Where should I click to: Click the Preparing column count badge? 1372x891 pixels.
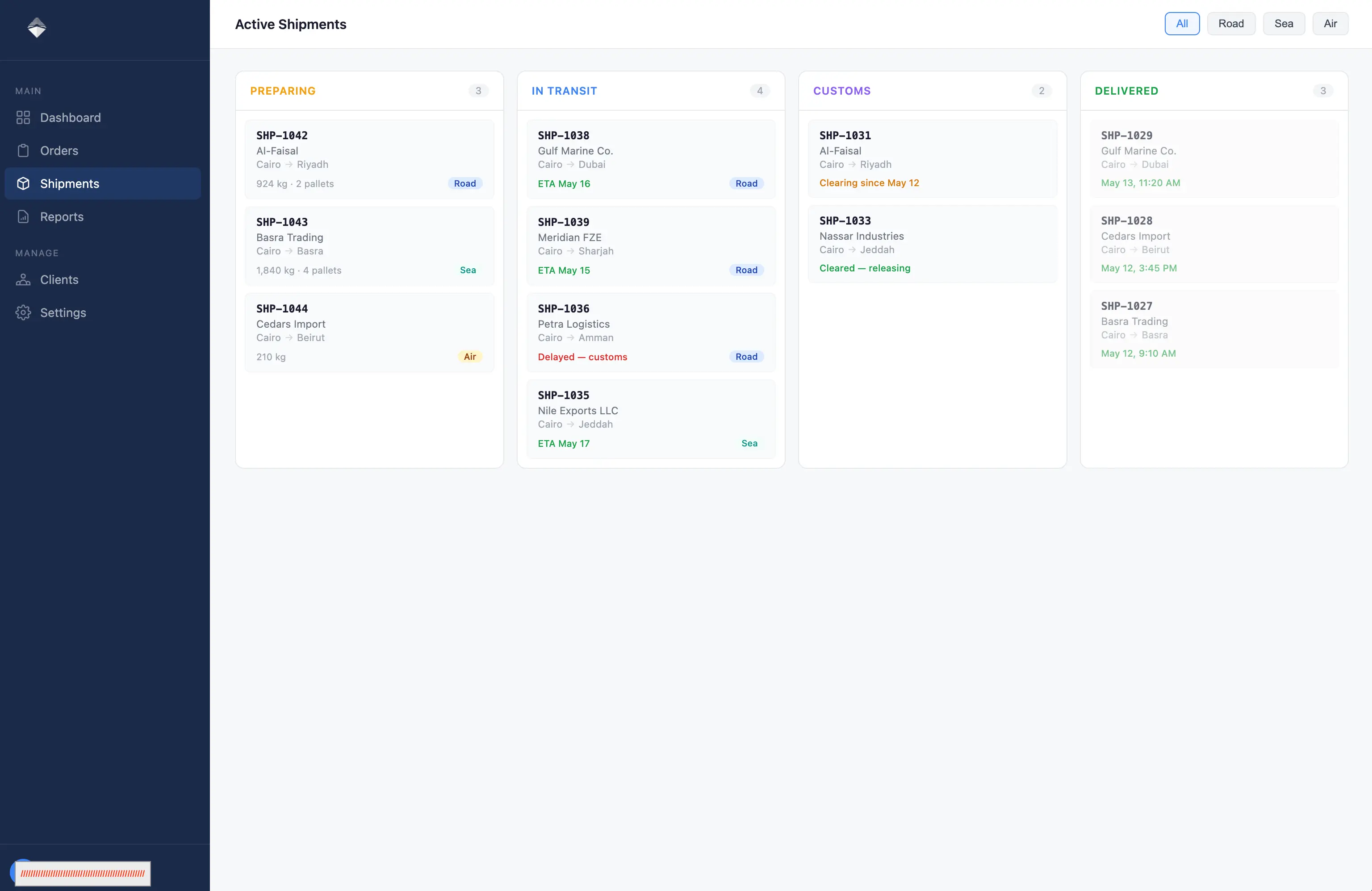pyautogui.click(x=478, y=91)
